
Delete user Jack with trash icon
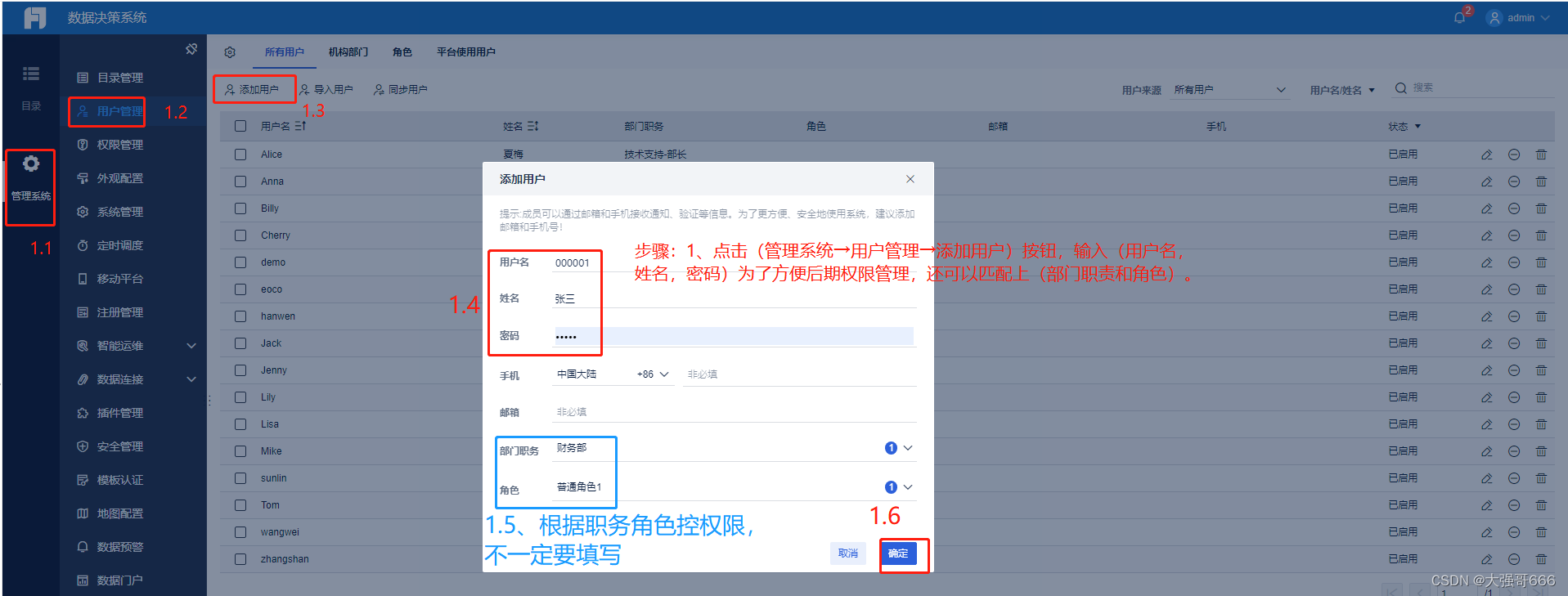tap(1541, 343)
